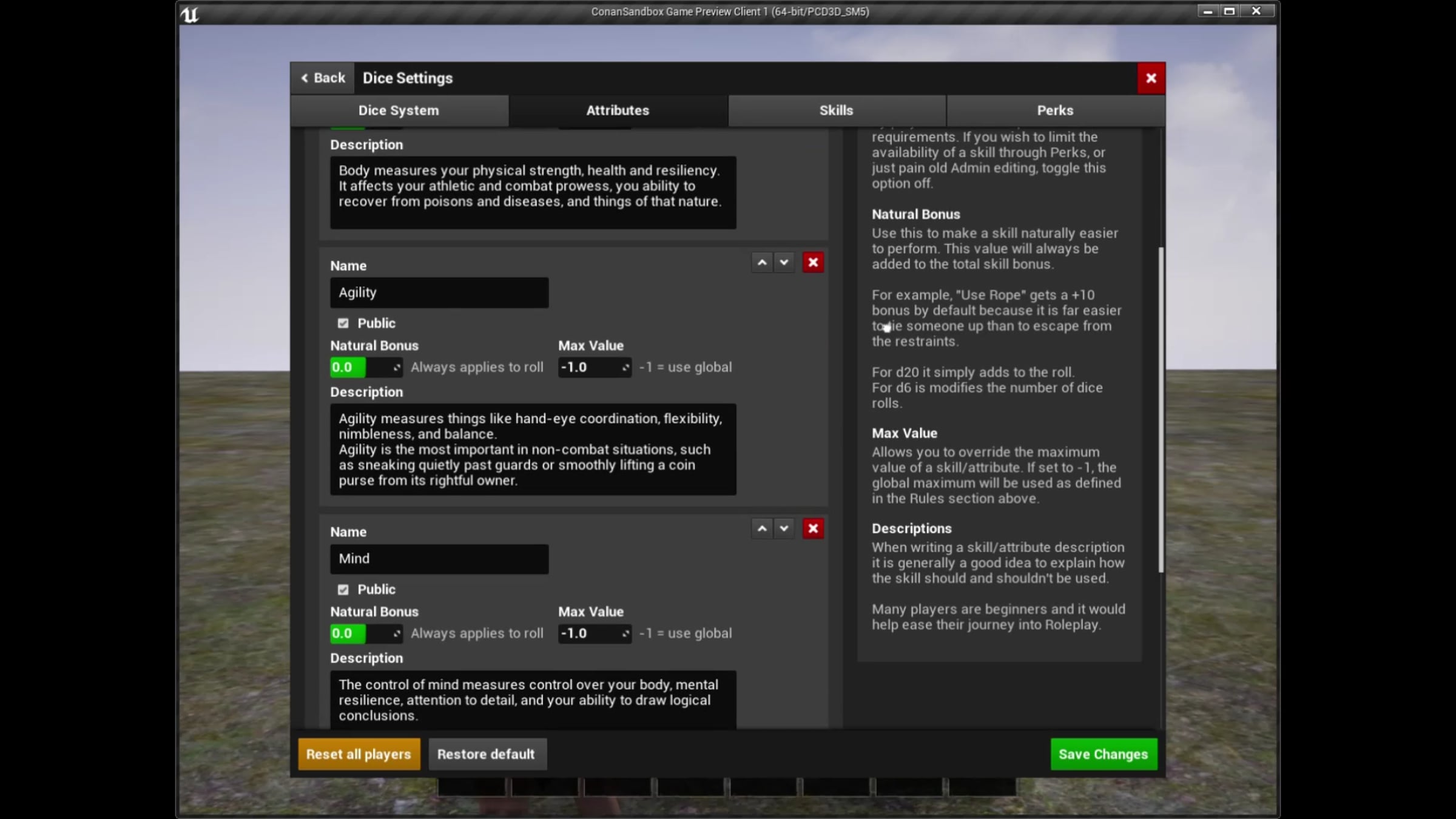The image size is (1456, 819).
Task: Move the Agility attribute up
Action: pos(762,263)
